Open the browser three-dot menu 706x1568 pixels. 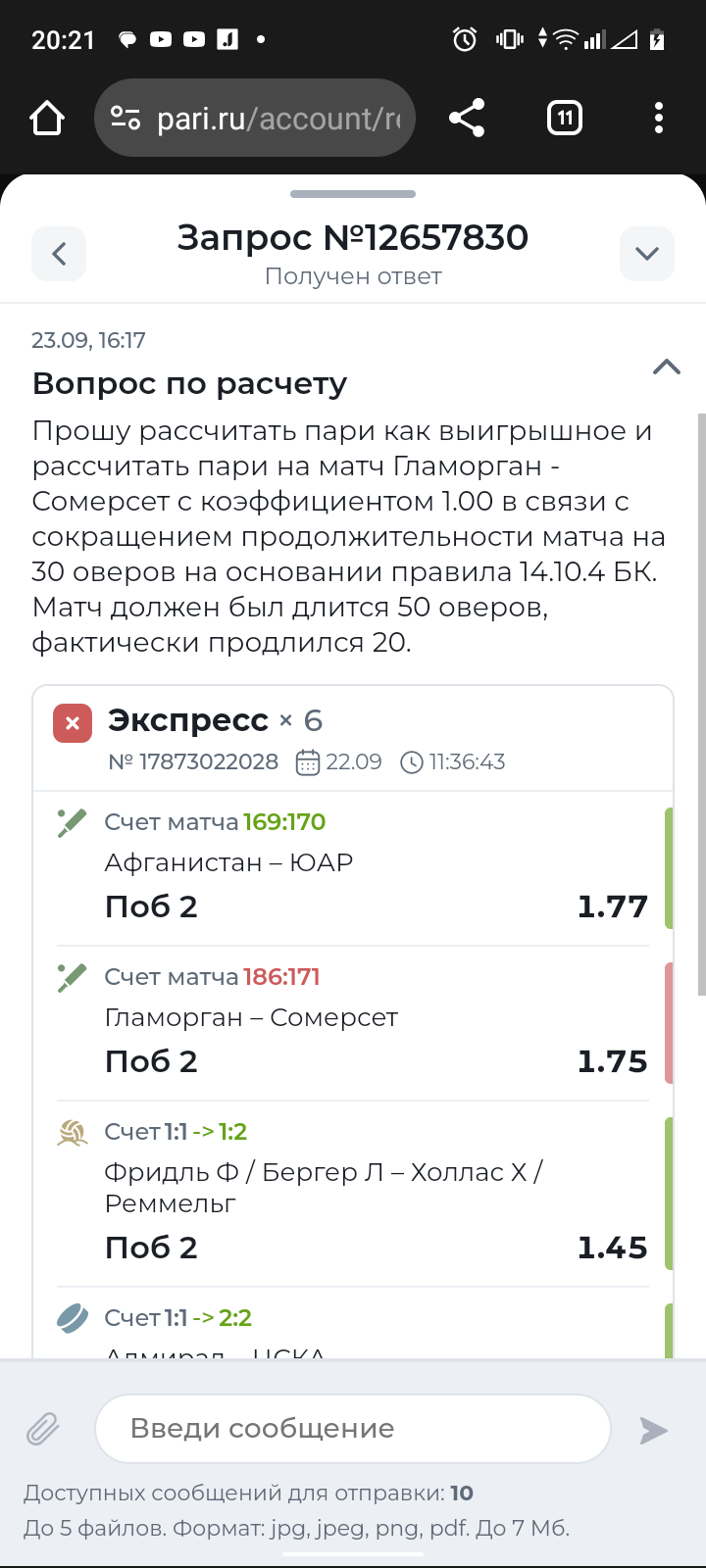(659, 119)
